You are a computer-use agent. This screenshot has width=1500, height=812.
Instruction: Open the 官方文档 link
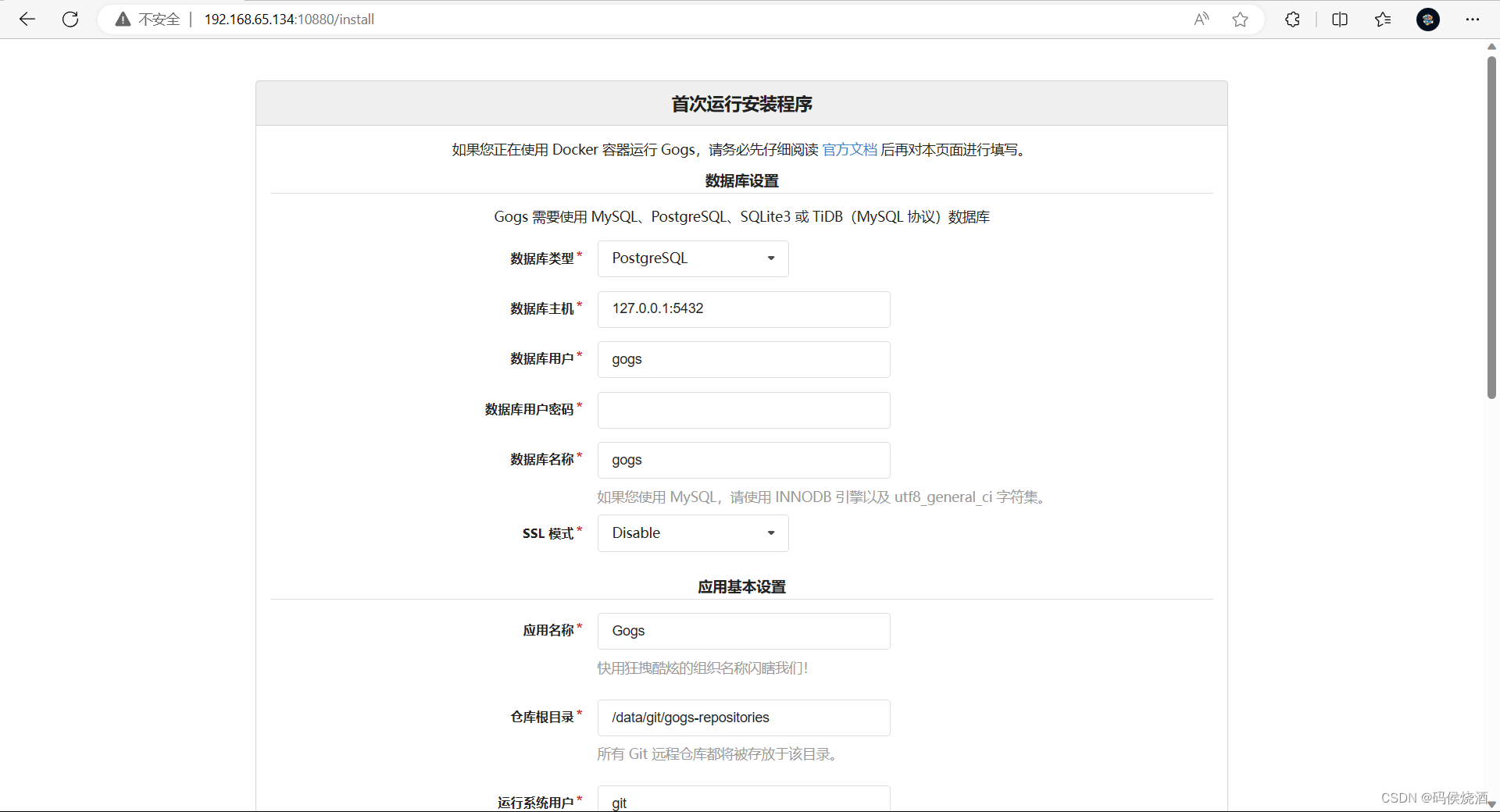pyautogui.click(x=849, y=149)
